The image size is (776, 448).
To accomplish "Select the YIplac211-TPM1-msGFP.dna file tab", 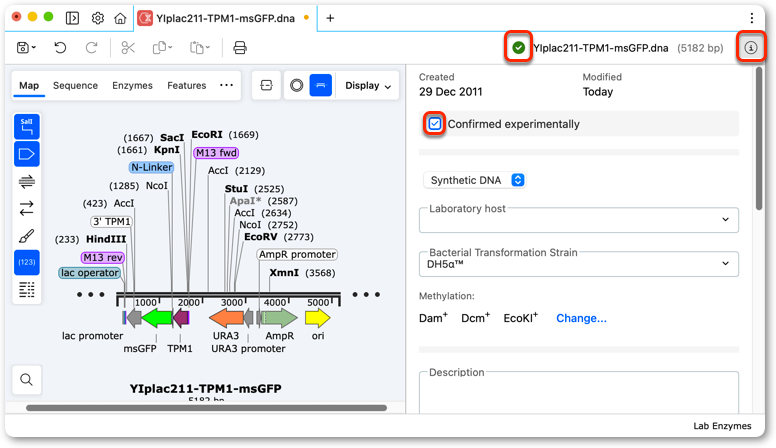I will tap(225, 18).
